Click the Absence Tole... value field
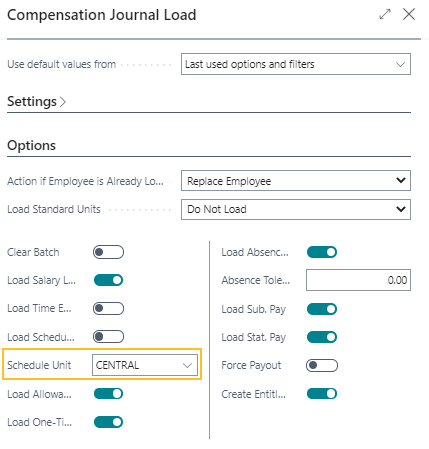The height and width of the screenshot is (449, 429). pyautogui.click(x=358, y=280)
